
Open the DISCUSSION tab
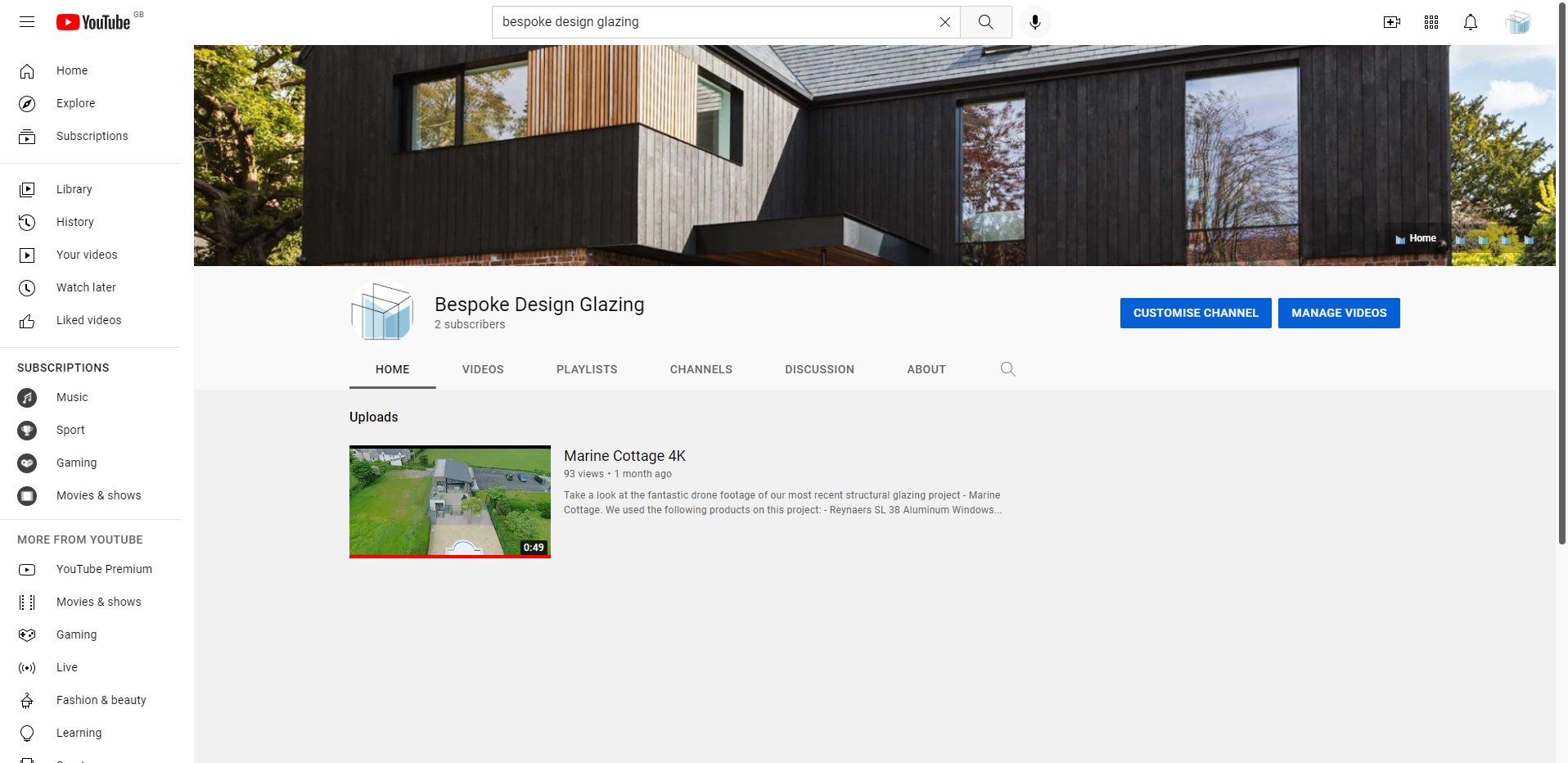tap(819, 369)
